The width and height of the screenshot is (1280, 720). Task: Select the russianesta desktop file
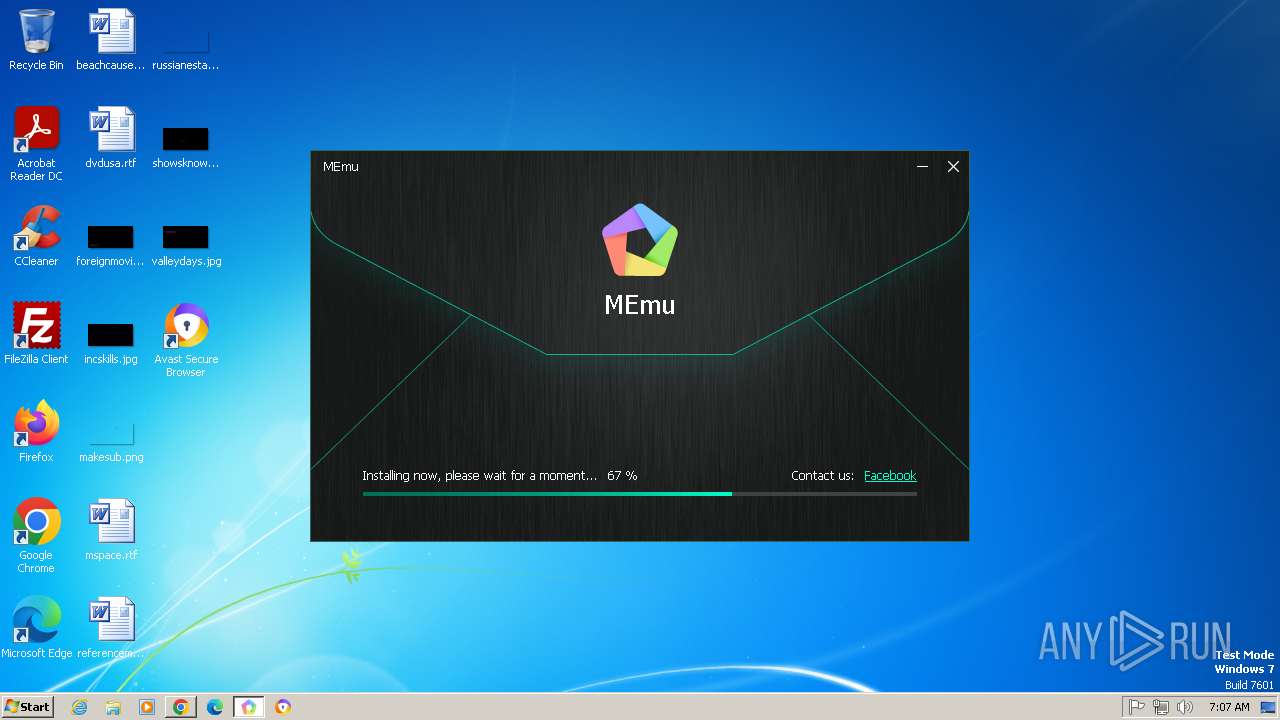click(x=186, y=40)
